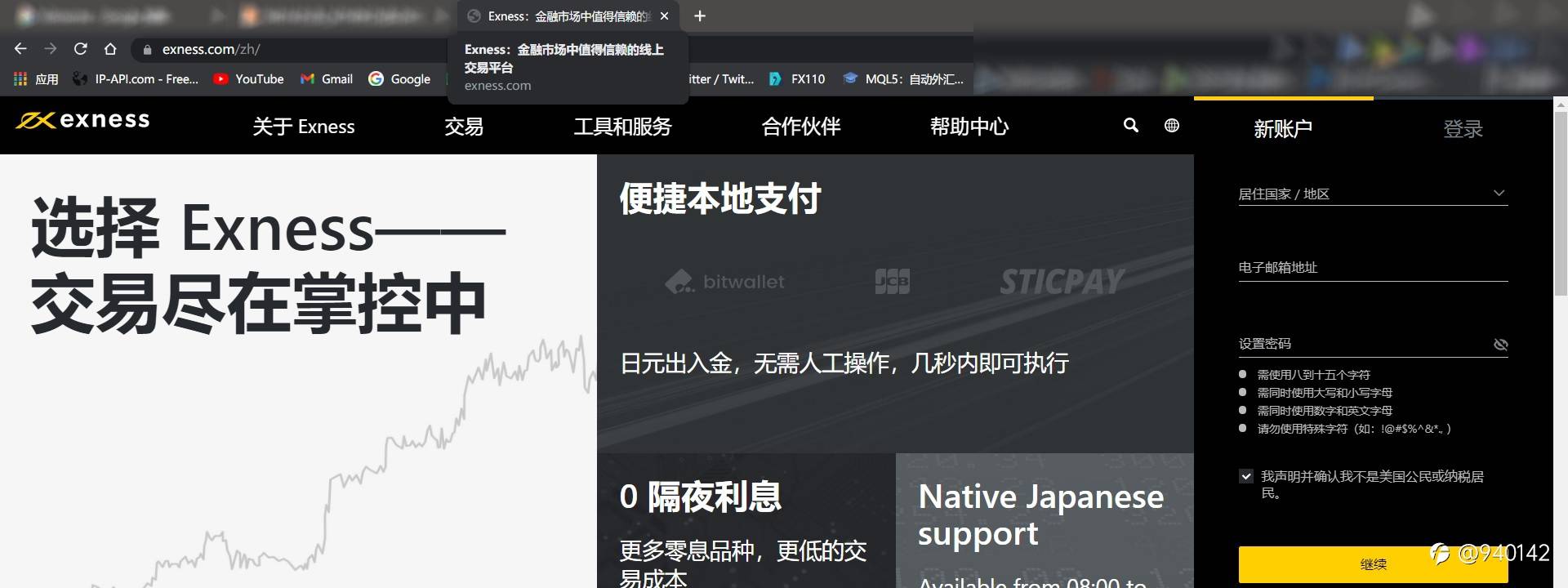Reload the page with the refresh icon
Image resolution: width=1568 pixels, height=588 pixels.
click(x=80, y=49)
